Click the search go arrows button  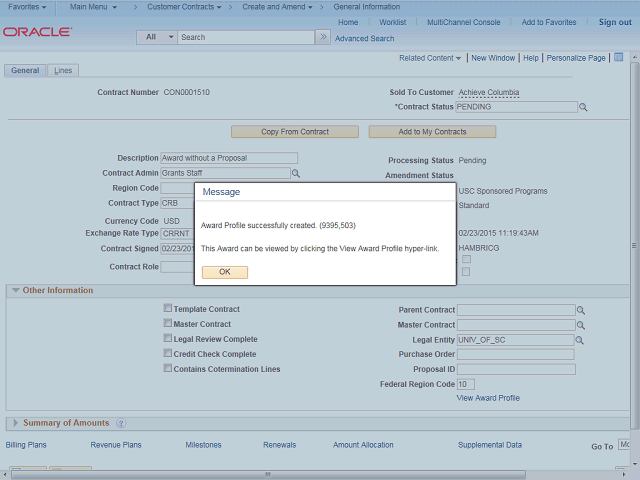pyautogui.click(x=323, y=37)
